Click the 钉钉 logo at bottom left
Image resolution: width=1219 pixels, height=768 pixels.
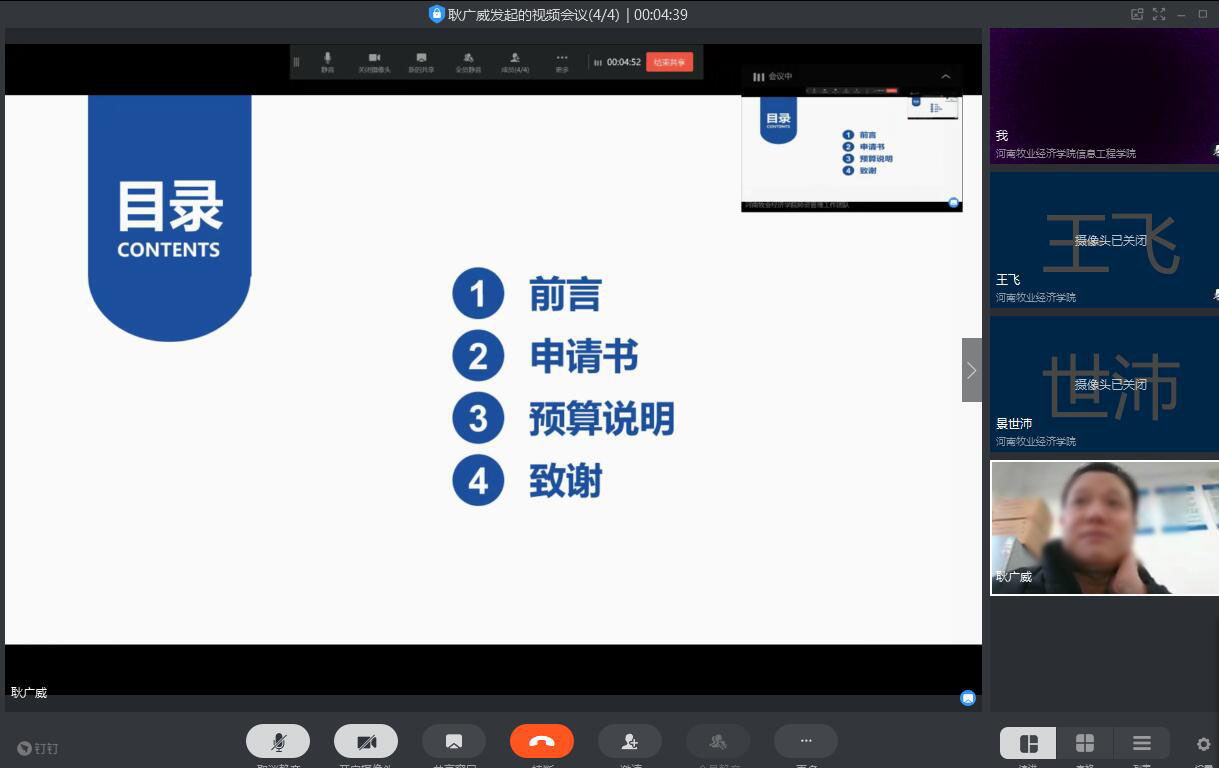pyautogui.click(x=38, y=748)
